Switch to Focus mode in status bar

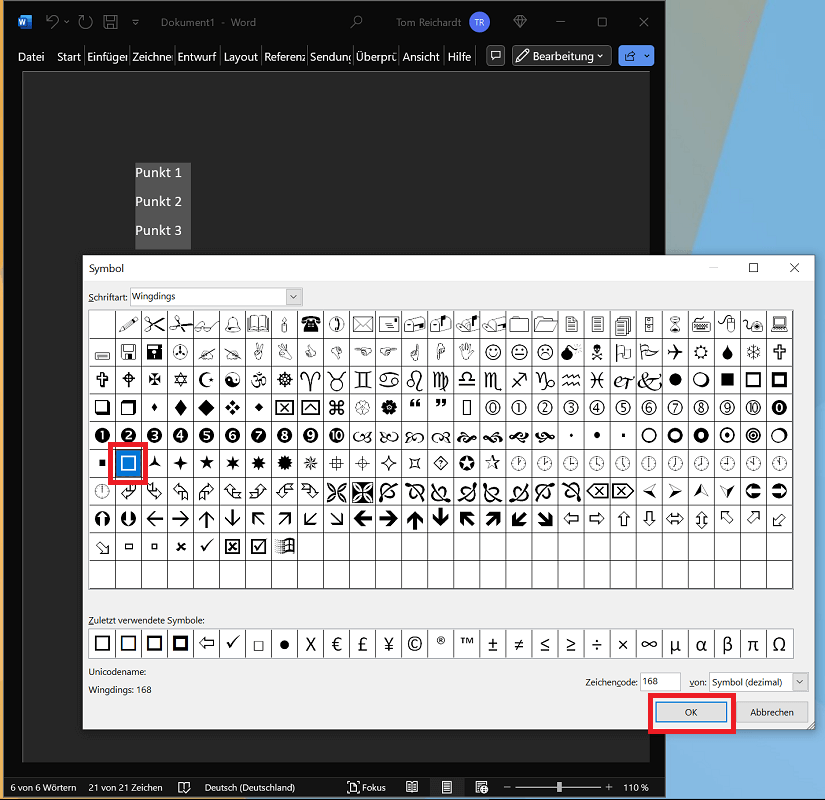367,787
